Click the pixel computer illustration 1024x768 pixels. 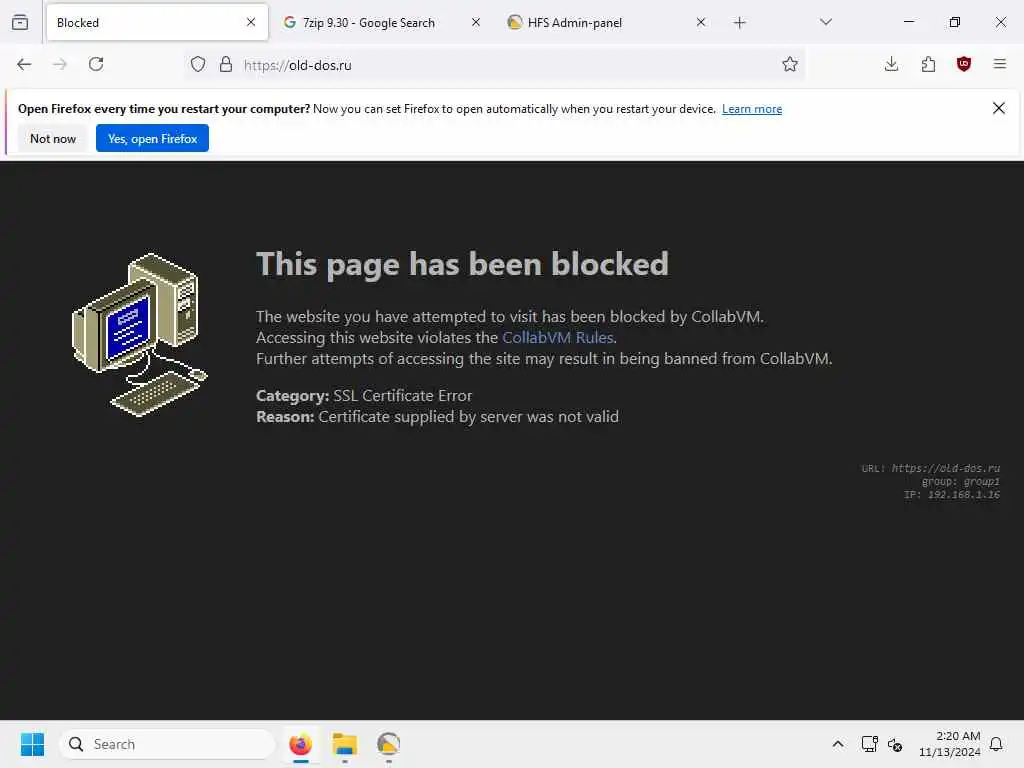click(x=139, y=334)
